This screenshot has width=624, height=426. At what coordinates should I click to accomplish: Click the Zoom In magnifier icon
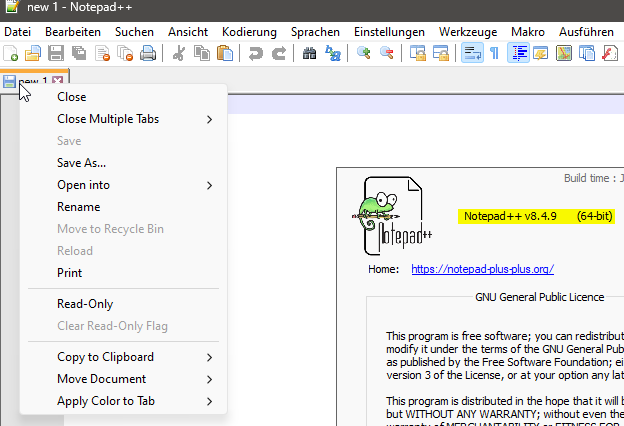point(363,53)
